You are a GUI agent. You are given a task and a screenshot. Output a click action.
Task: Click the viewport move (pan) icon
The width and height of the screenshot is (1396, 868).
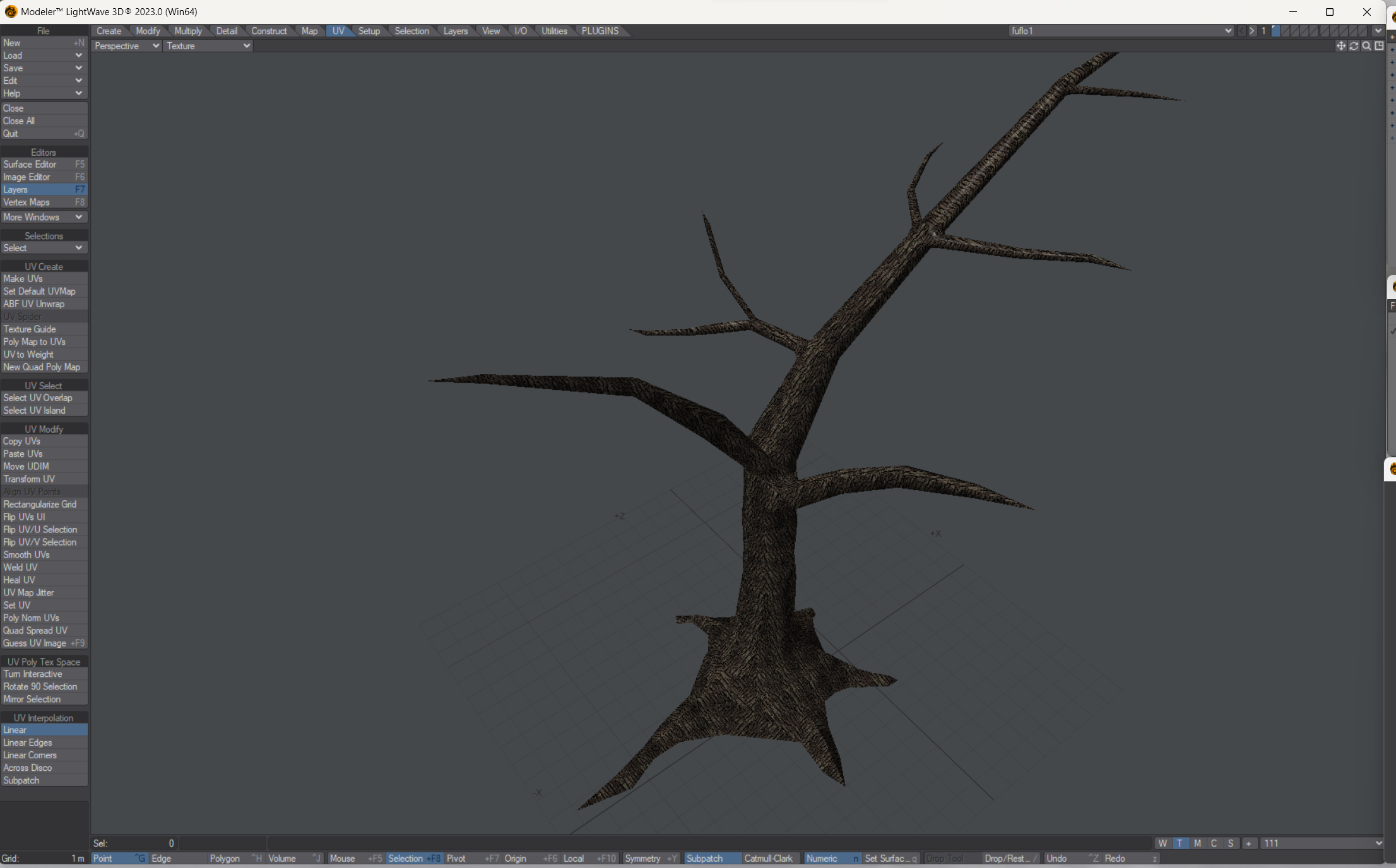[x=1340, y=46]
